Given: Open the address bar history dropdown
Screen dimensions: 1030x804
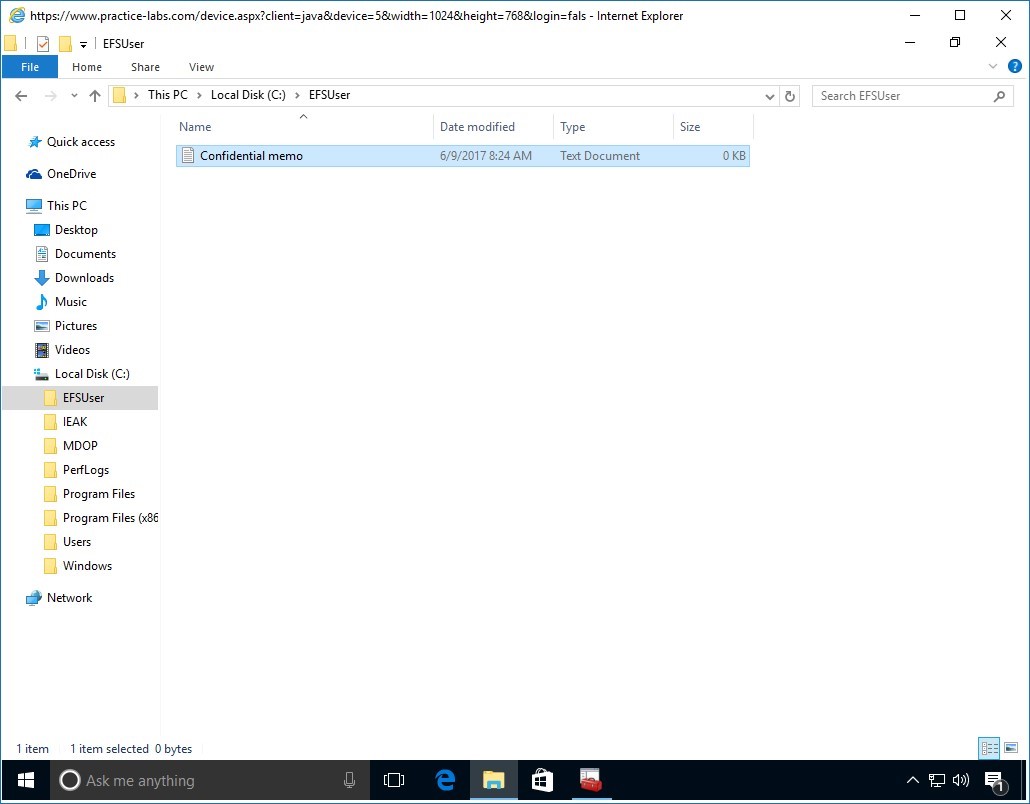Looking at the screenshot, I should (769, 95).
